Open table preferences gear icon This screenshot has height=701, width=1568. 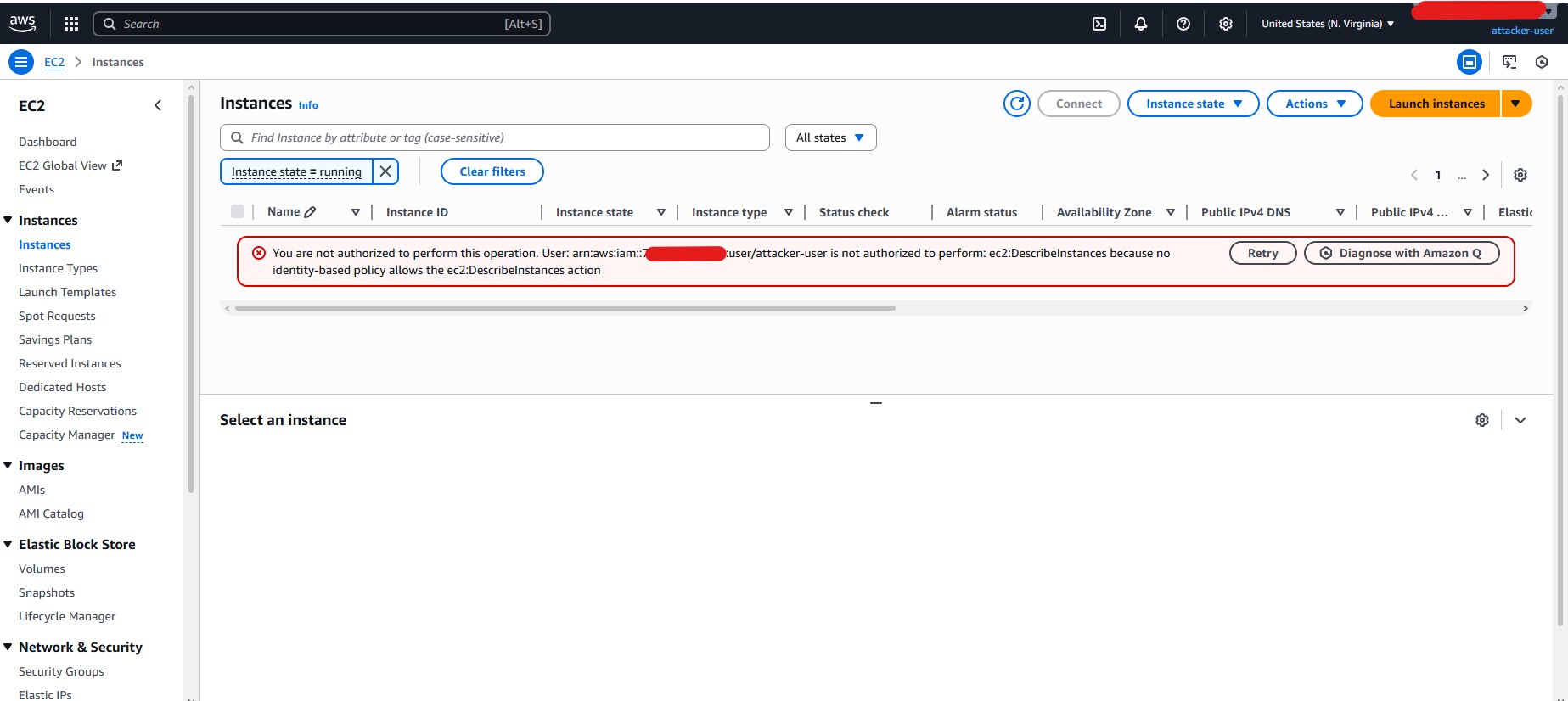(x=1520, y=175)
